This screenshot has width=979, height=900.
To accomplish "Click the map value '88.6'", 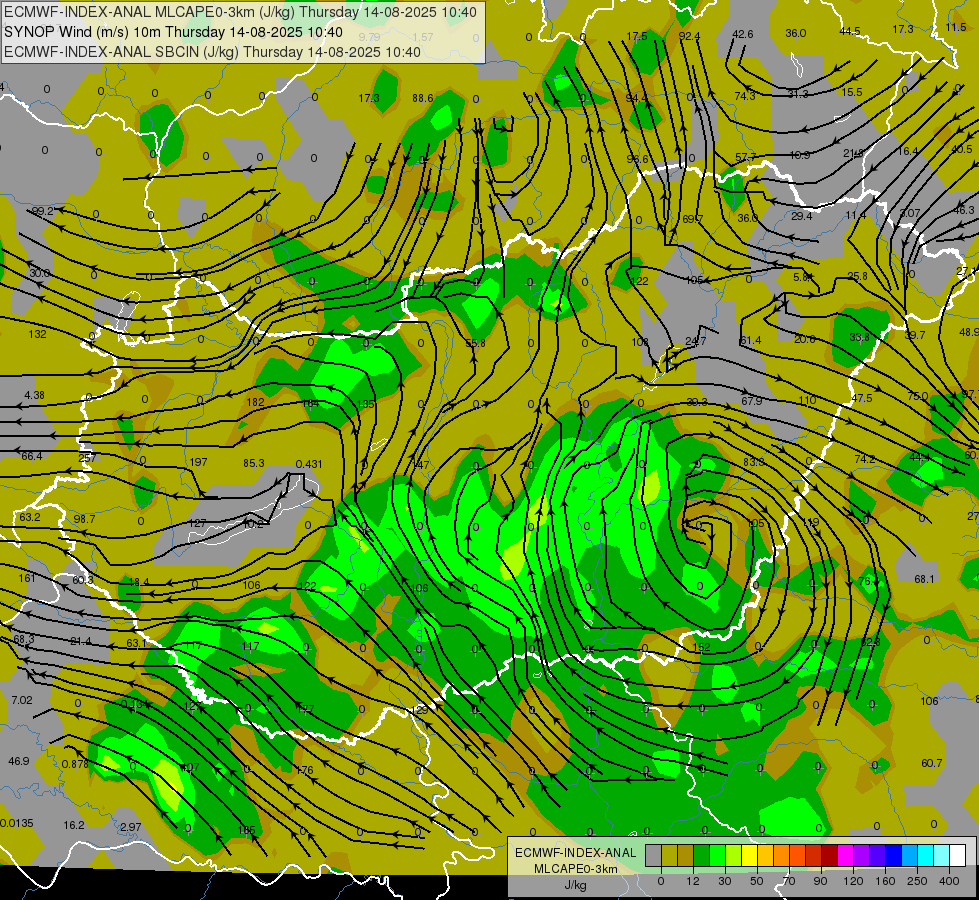I will tap(423, 98).
